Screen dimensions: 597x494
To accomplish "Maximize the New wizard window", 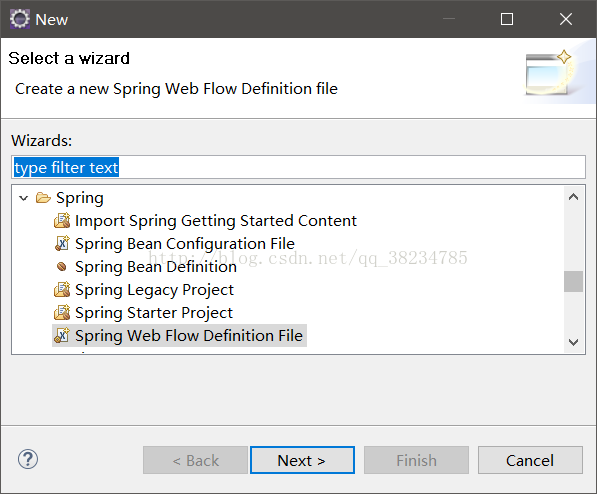I will tap(507, 19).
